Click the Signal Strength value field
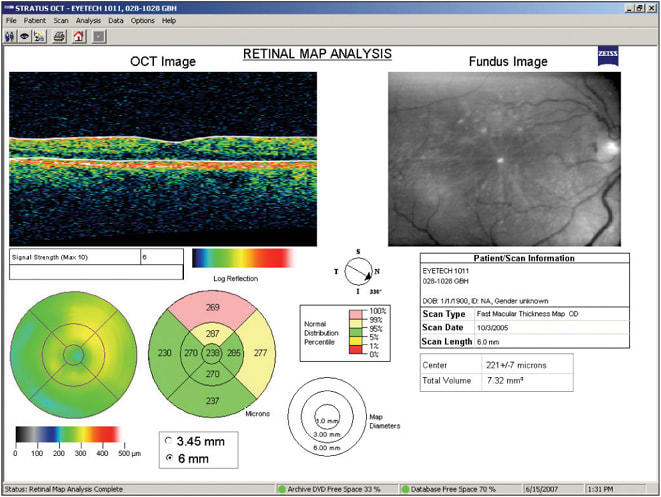 162,257
